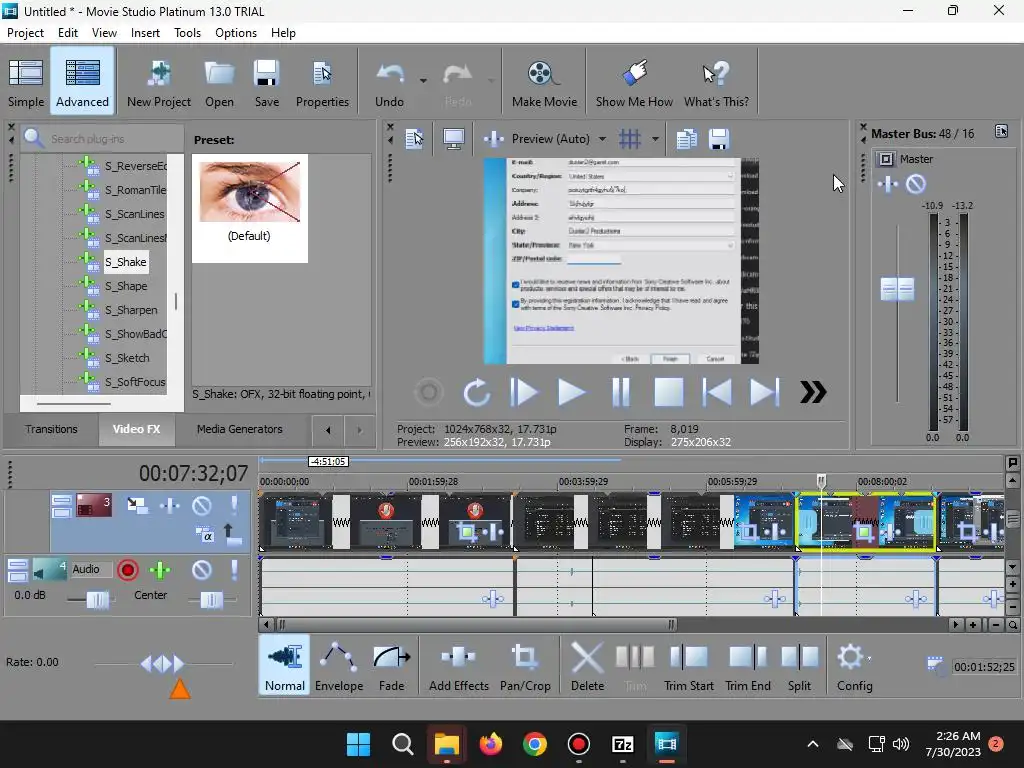Open Google Chrome from taskbar
The height and width of the screenshot is (768, 1024).
point(534,744)
